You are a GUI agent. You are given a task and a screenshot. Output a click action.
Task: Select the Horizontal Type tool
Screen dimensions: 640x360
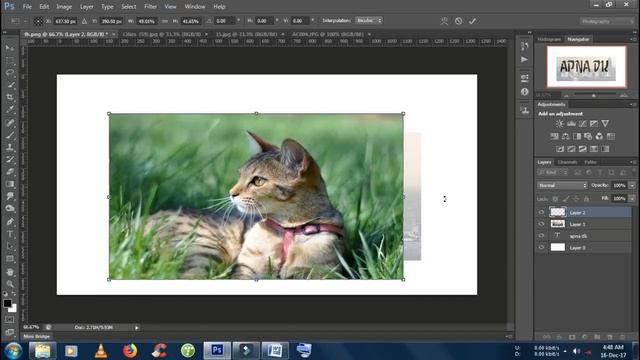click(x=10, y=234)
